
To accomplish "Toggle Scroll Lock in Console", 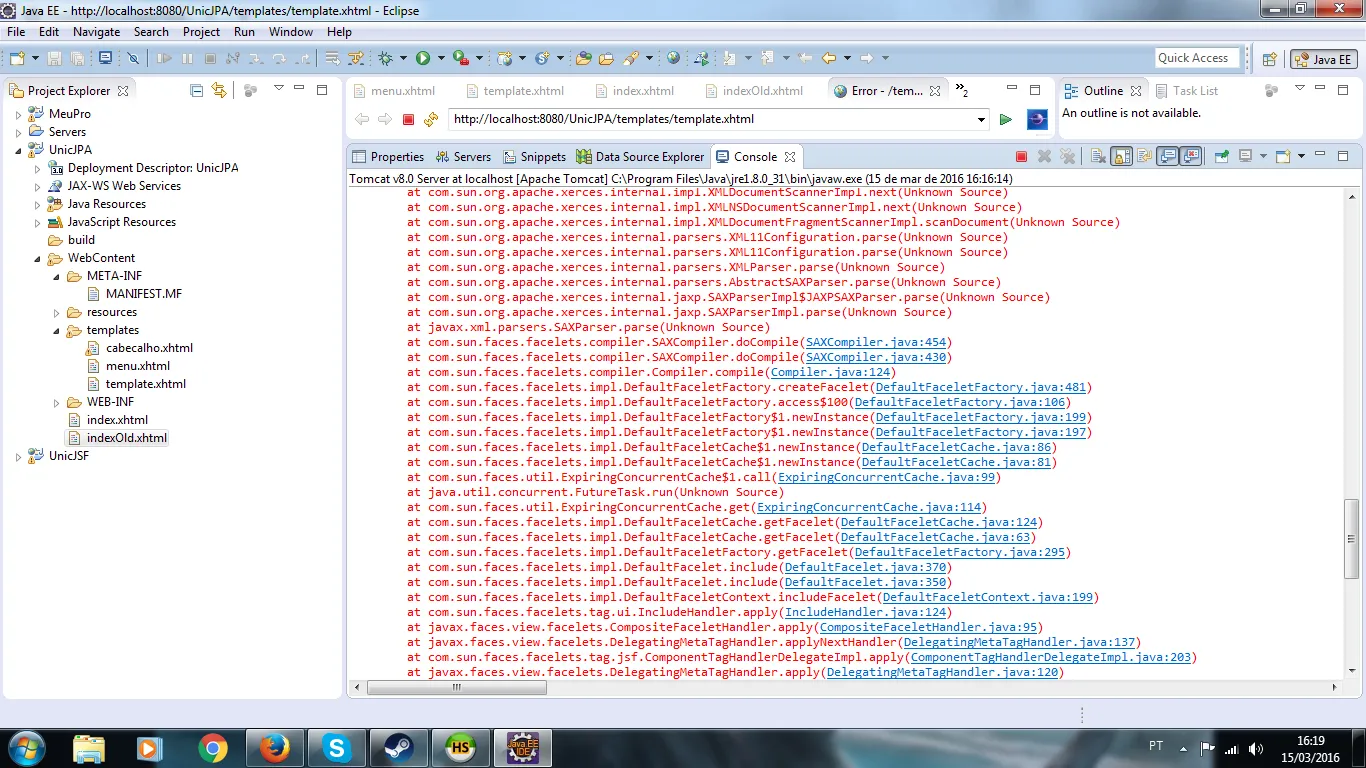I will [x=1121, y=157].
